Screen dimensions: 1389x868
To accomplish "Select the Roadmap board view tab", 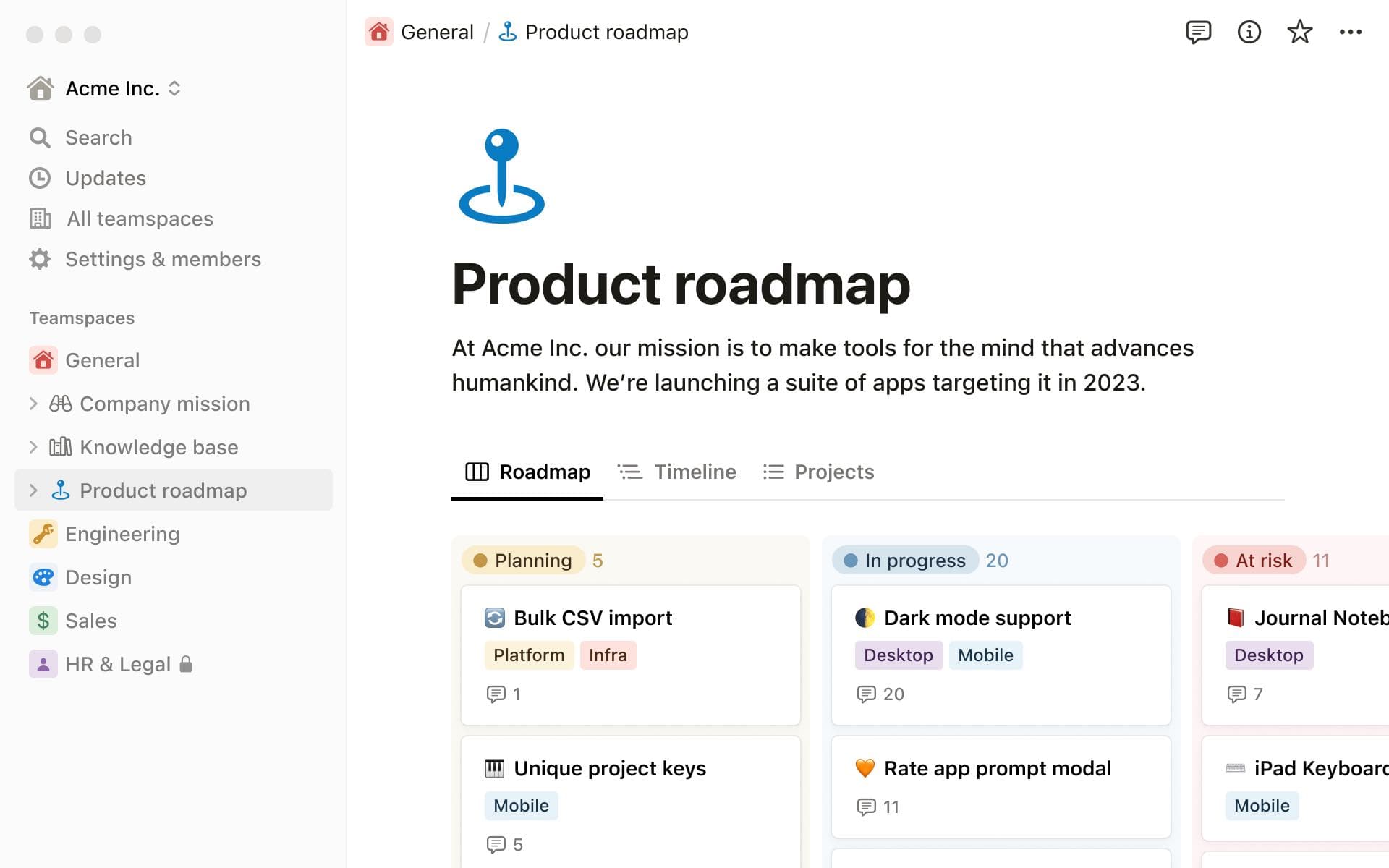I will (526, 471).
